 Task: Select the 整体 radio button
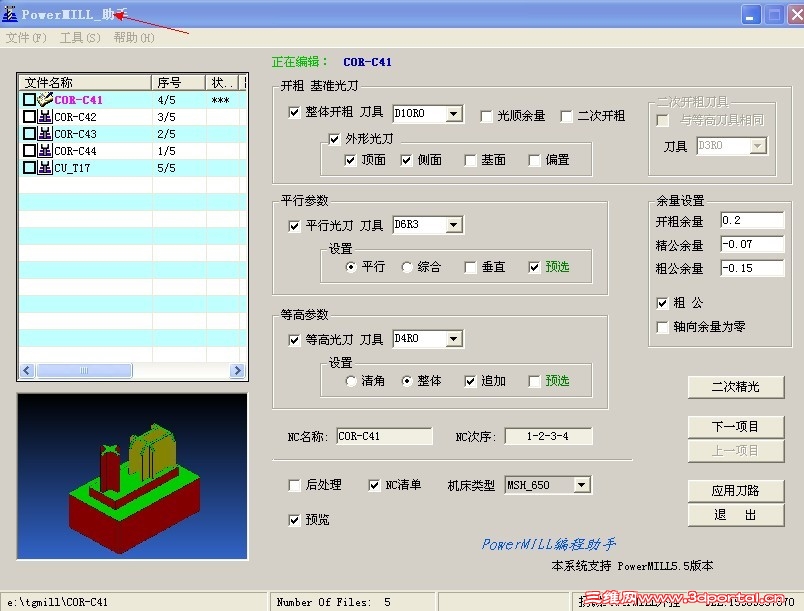click(x=407, y=381)
